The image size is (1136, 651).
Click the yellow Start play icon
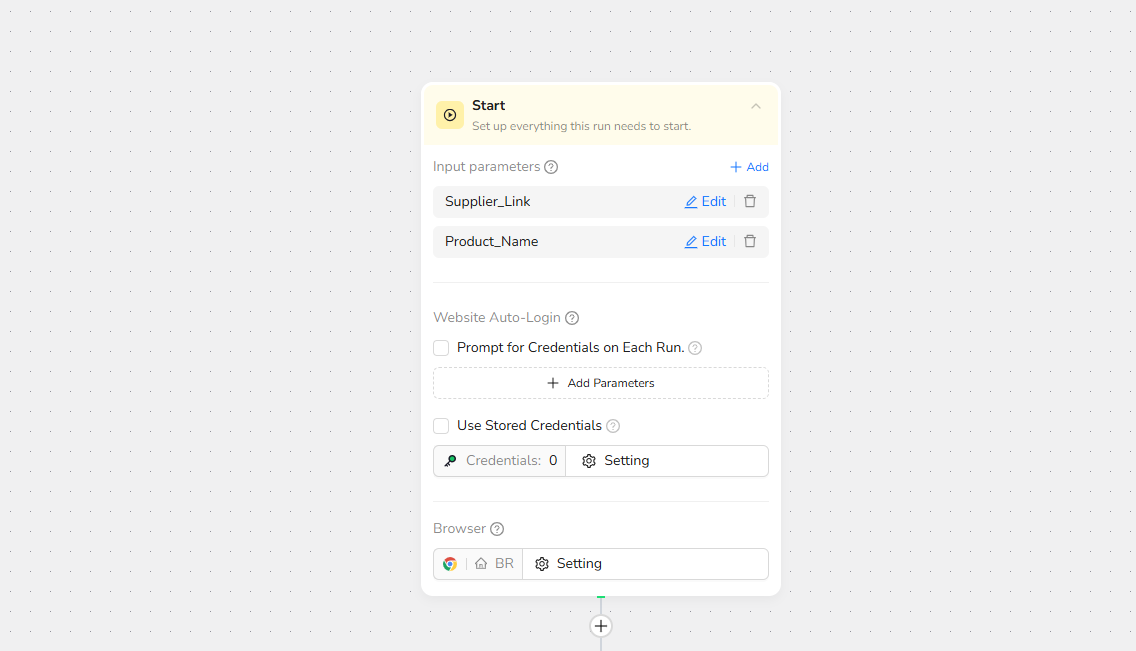pyautogui.click(x=450, y=115)
